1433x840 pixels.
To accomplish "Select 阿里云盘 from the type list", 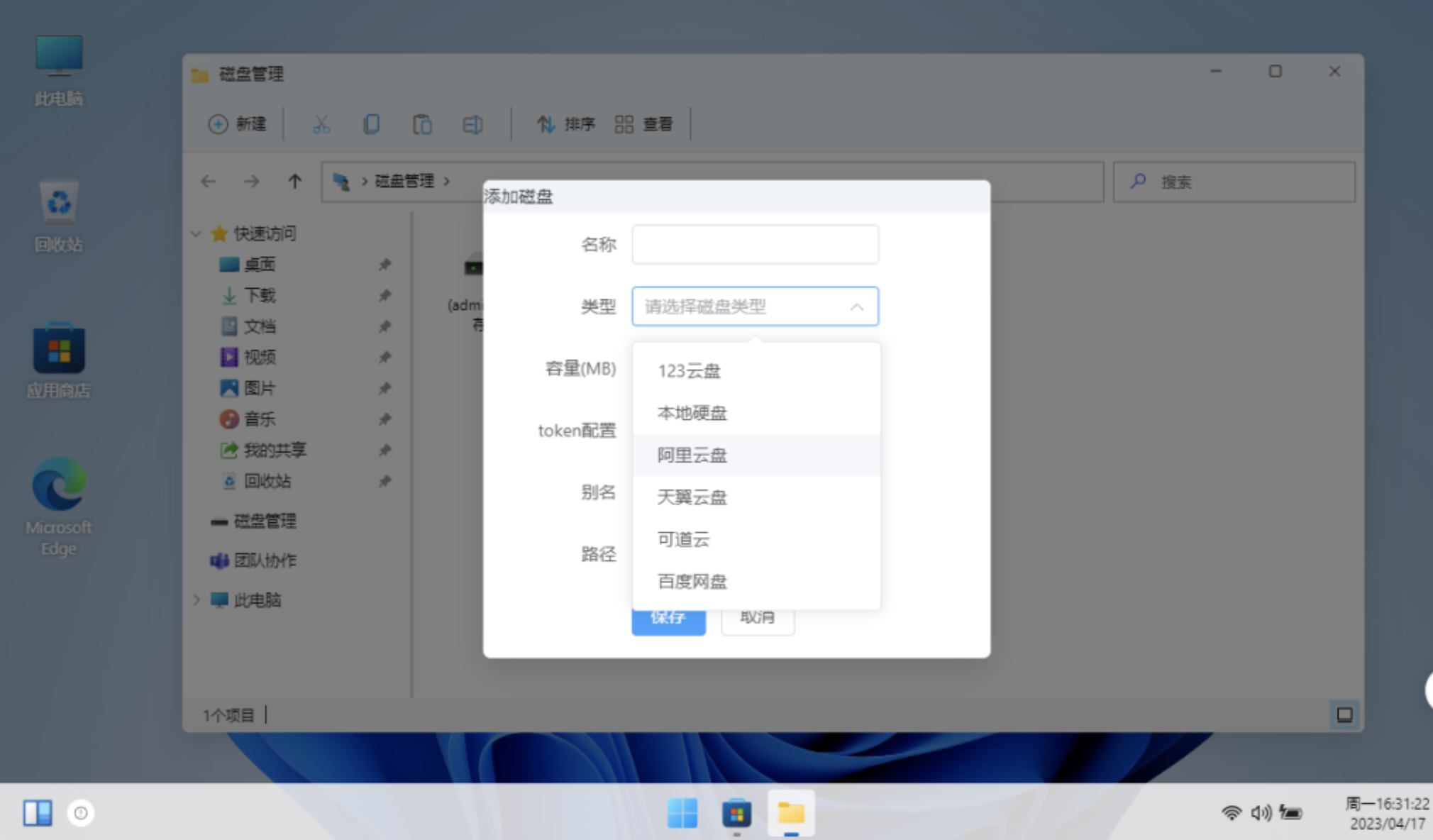I will [692, 455].
